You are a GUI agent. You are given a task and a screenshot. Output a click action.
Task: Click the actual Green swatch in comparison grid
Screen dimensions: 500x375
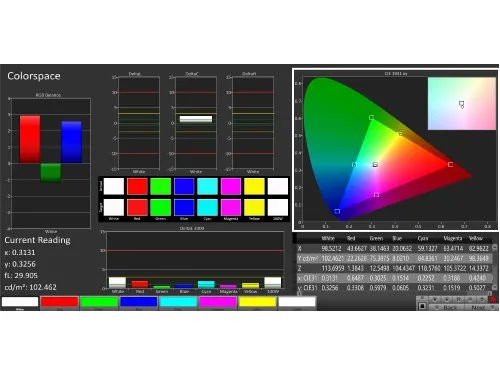tap(161, 186)
